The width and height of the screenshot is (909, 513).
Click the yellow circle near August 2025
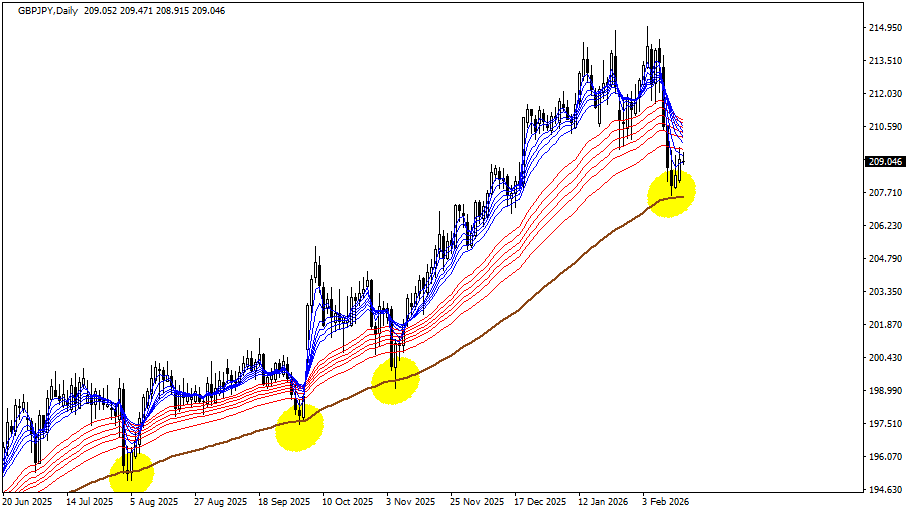131,473
